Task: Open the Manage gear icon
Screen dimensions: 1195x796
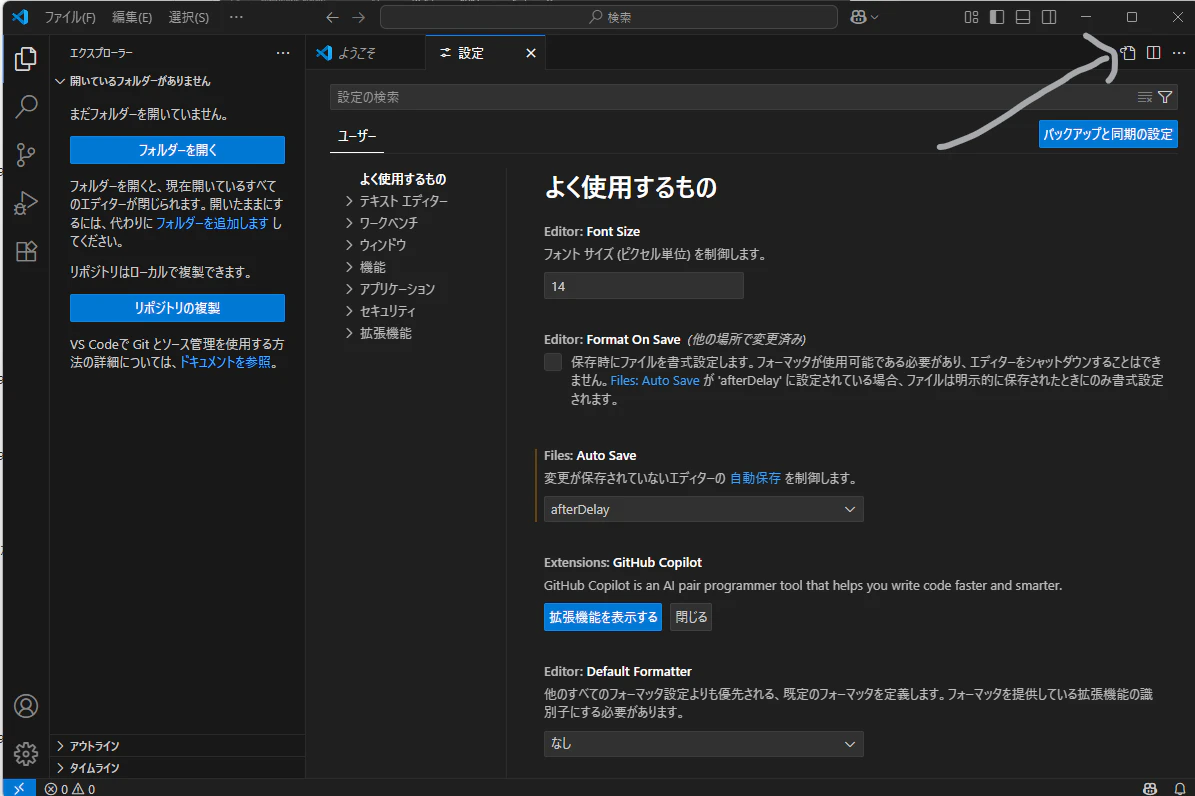Action: click(26, 753)
